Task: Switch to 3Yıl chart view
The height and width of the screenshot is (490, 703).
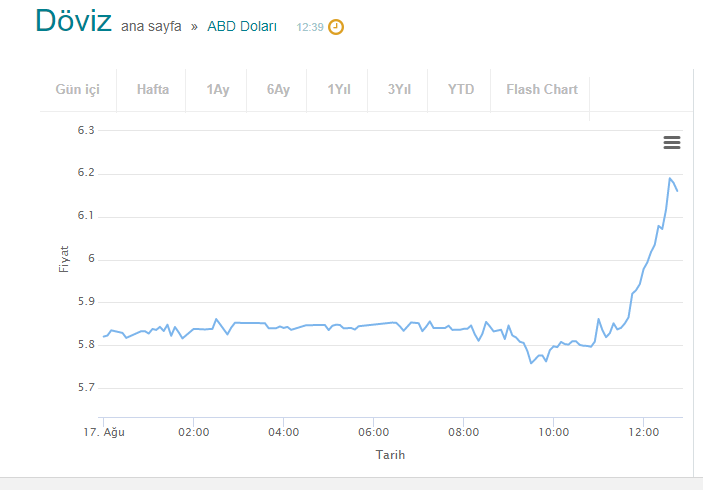Action: tap(399, 89)
